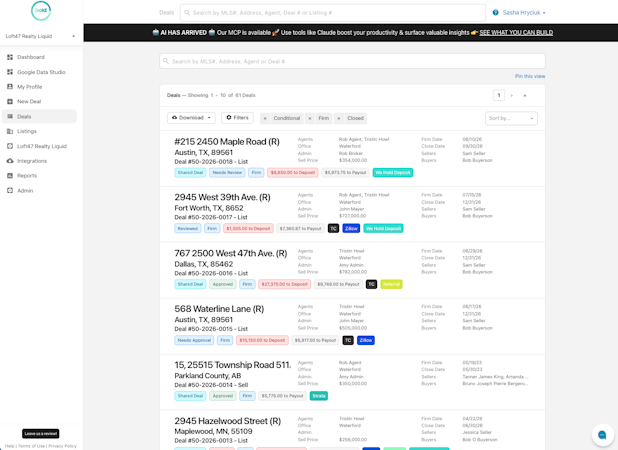Select Admin in the sidebar
Image resolution: width=618 pixels, height=450 pixels.
point(25,191)
